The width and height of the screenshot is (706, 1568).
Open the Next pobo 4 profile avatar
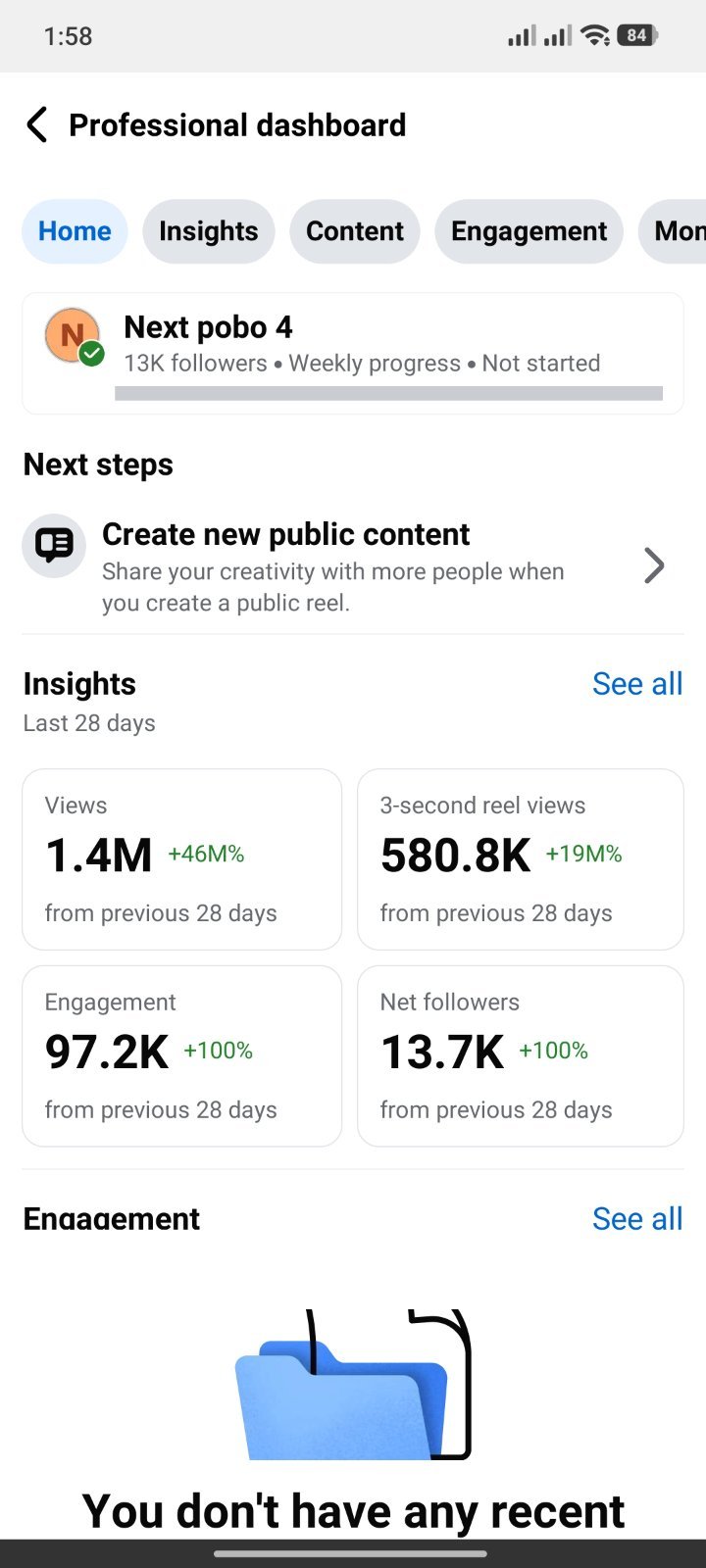[73, 336]
